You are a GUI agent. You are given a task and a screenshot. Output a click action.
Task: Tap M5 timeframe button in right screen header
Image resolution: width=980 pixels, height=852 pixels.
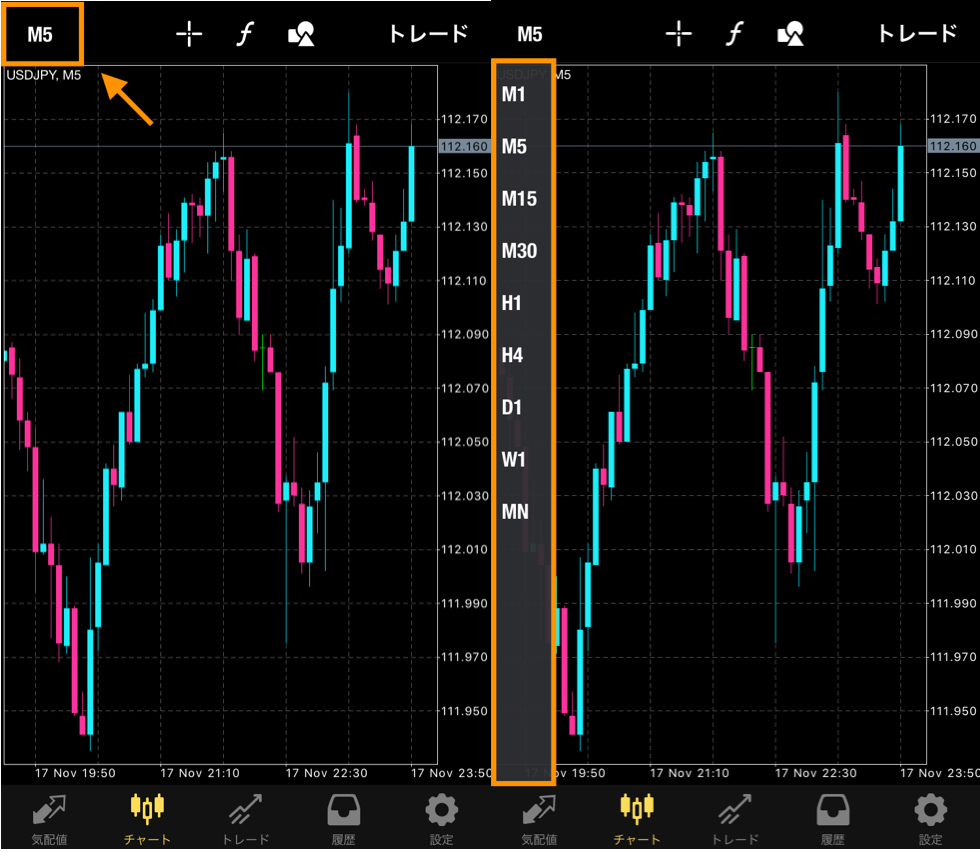tap(530, 34)
